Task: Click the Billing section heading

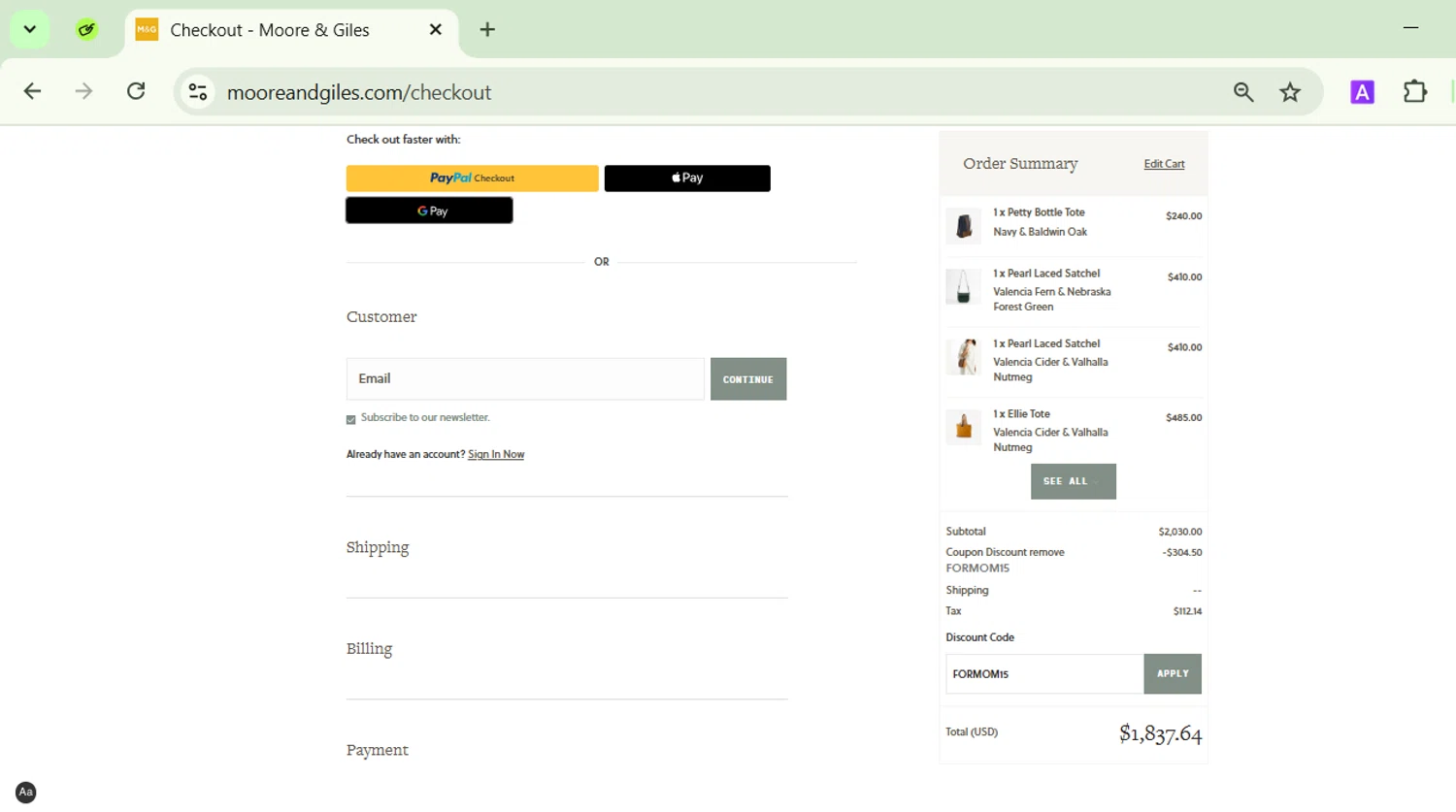Action: 370,649
